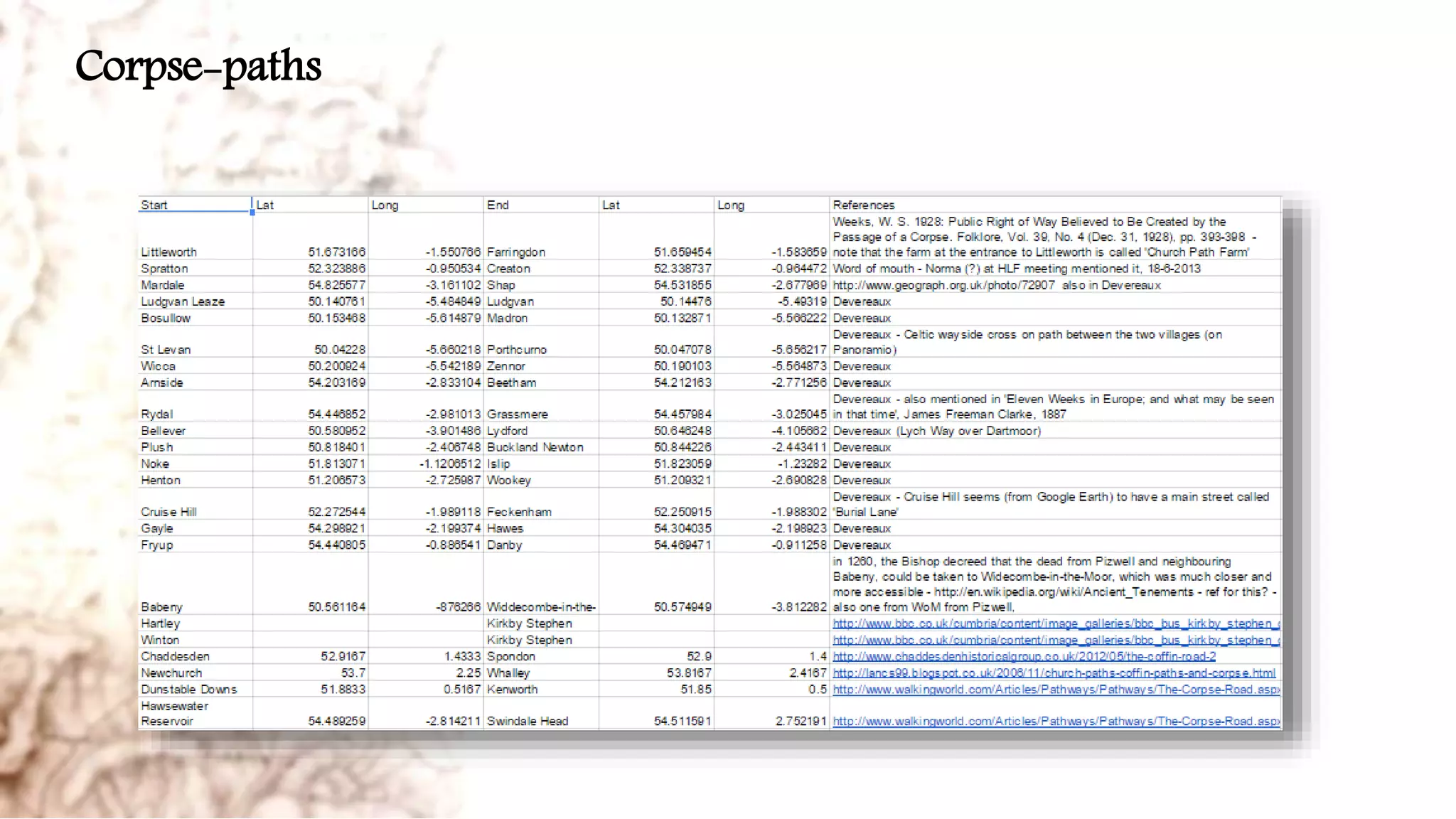
Task: Click the Corpse-paths slide title
Action: [198, 66]
